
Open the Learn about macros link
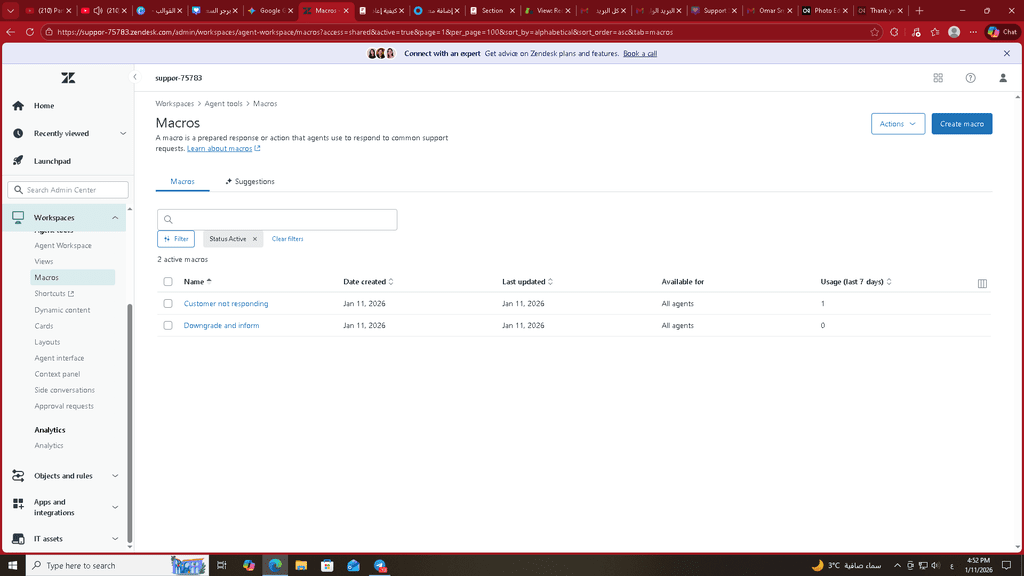(222, 148)
